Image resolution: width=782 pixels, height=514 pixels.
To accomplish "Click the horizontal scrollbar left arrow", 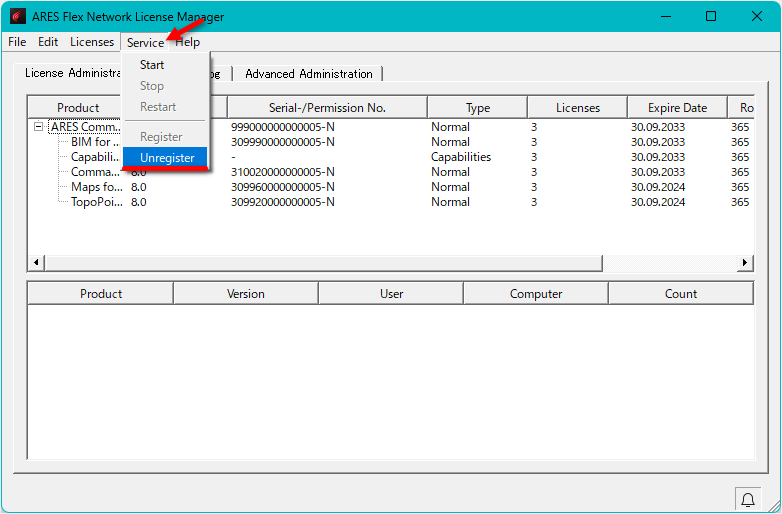I will tap(36, 262).
